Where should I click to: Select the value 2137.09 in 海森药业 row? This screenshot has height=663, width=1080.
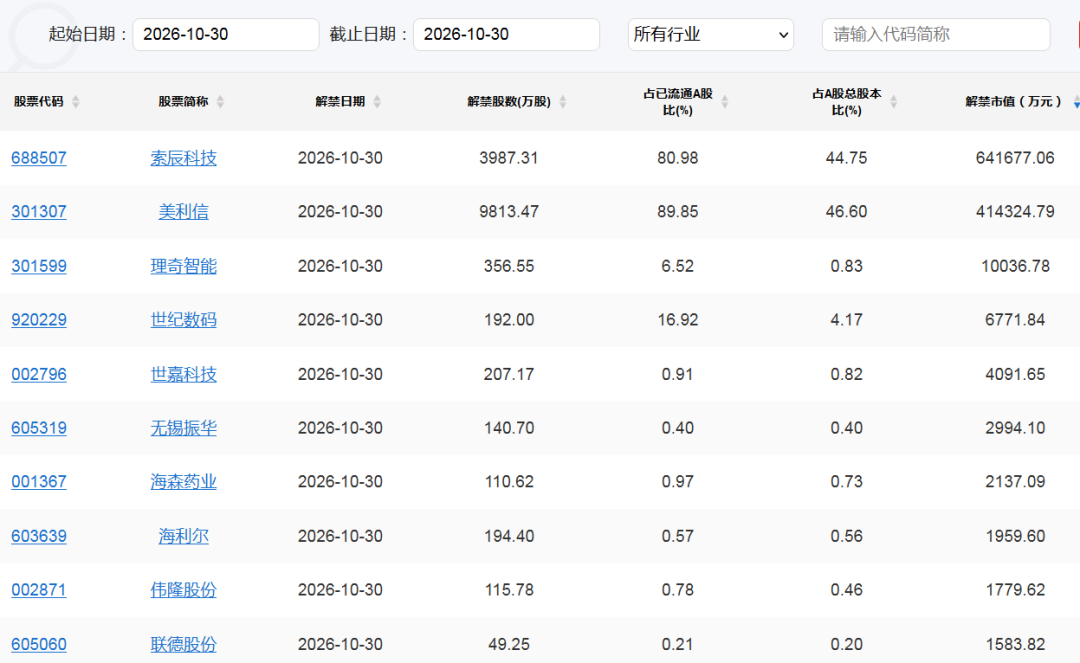(1015, 481)
